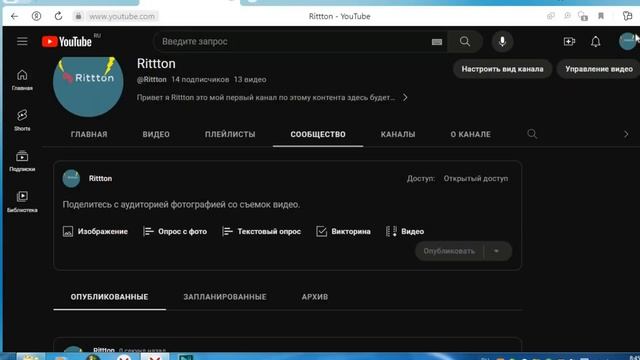Open the Библиотека library sidebar icon
The height and width of the screenshot is (360, 640).
pyautogui.click(x=22, y=202)
